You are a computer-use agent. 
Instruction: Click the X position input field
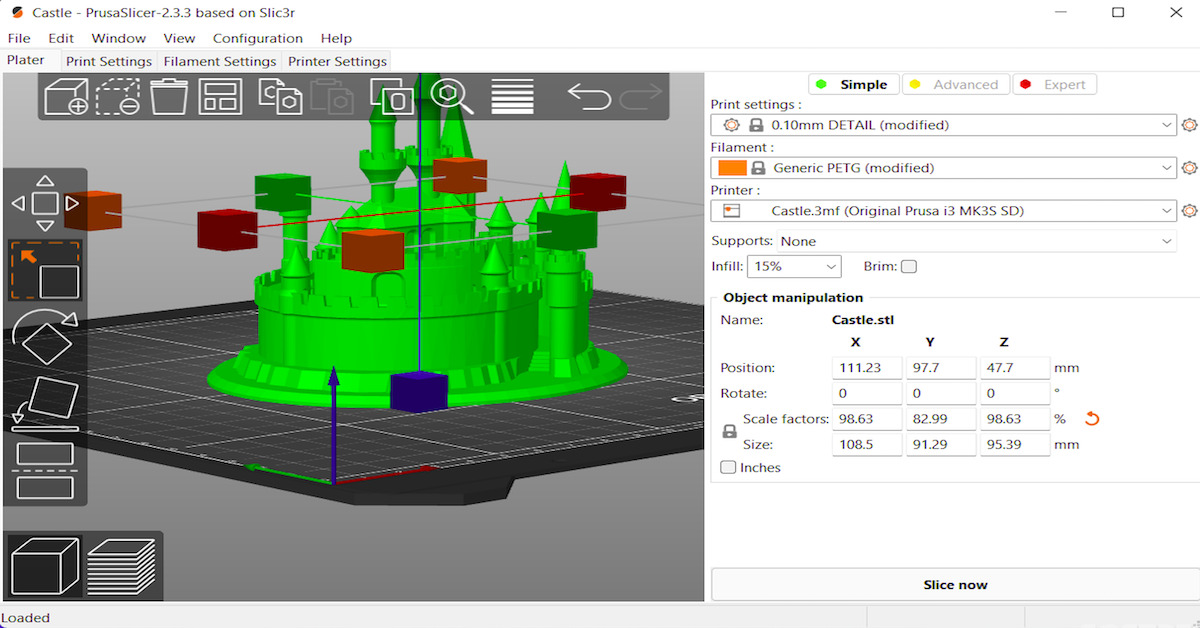point(866,368)
